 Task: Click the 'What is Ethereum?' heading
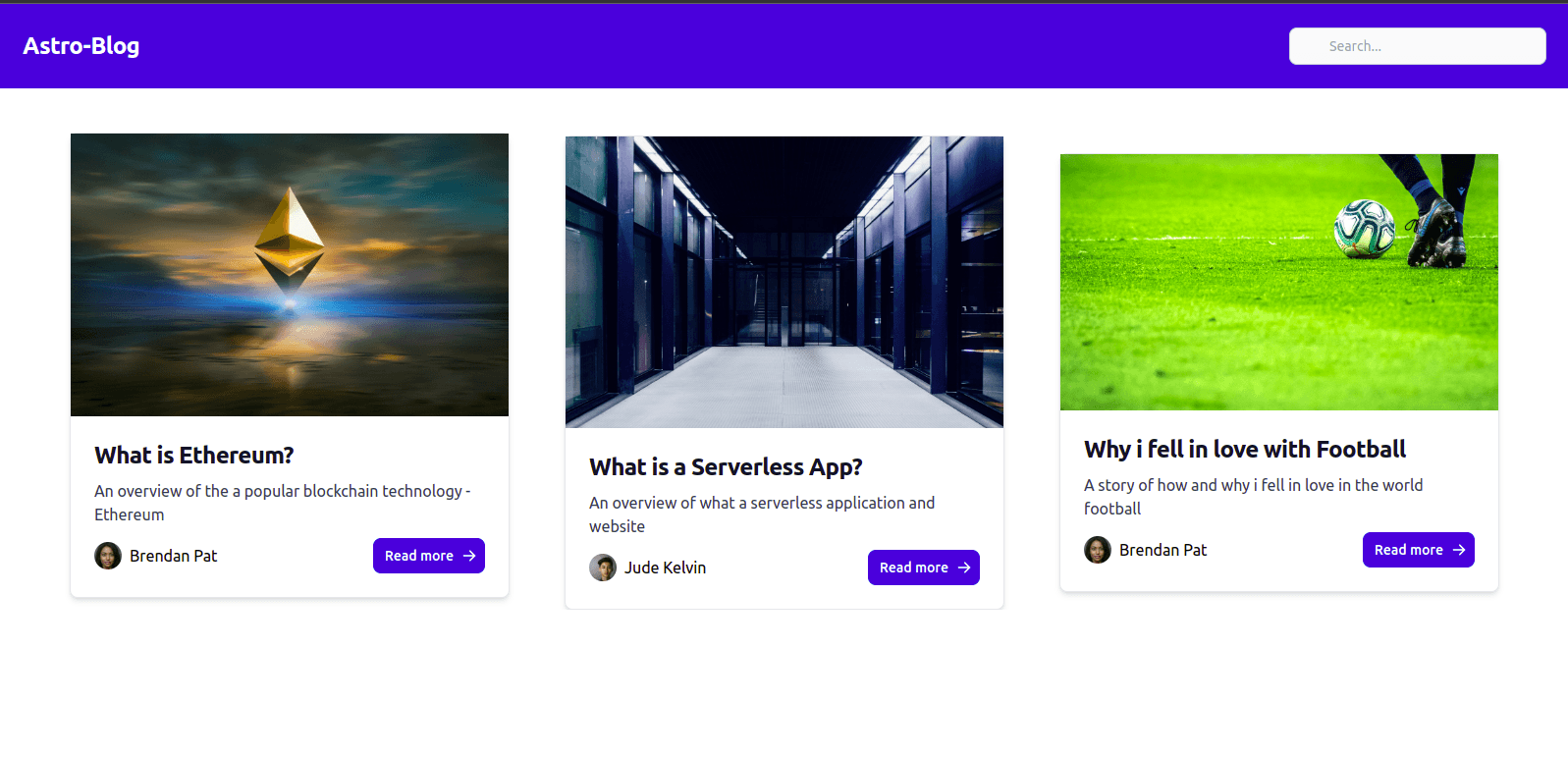(194, 456)
